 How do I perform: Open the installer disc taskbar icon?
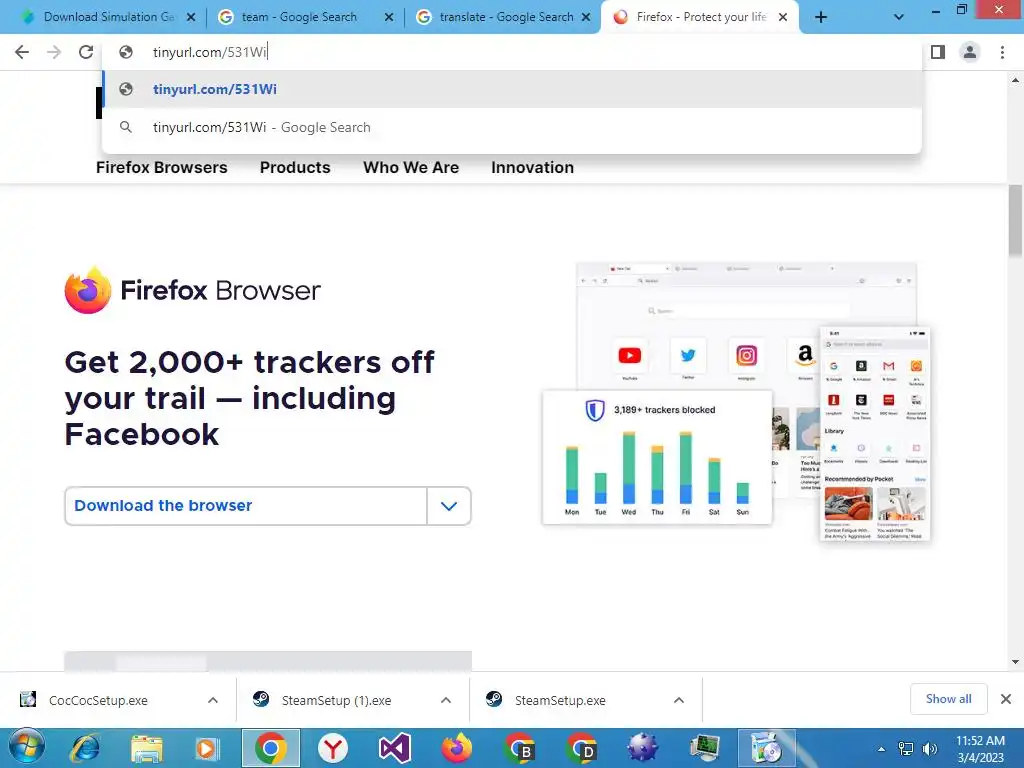[x=767, y=748]
